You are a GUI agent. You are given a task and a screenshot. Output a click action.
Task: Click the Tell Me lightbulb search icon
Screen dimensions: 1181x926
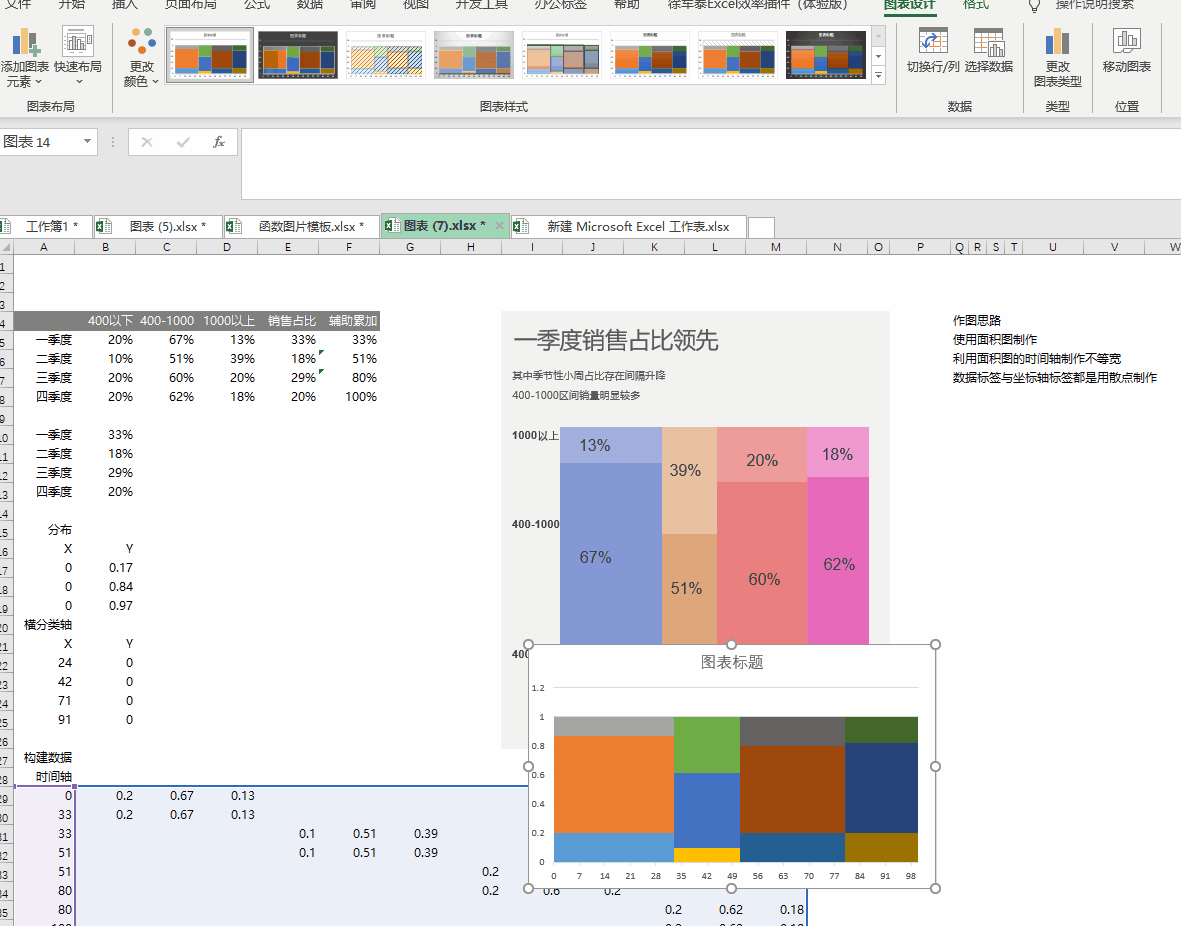tap(1035, 5)
